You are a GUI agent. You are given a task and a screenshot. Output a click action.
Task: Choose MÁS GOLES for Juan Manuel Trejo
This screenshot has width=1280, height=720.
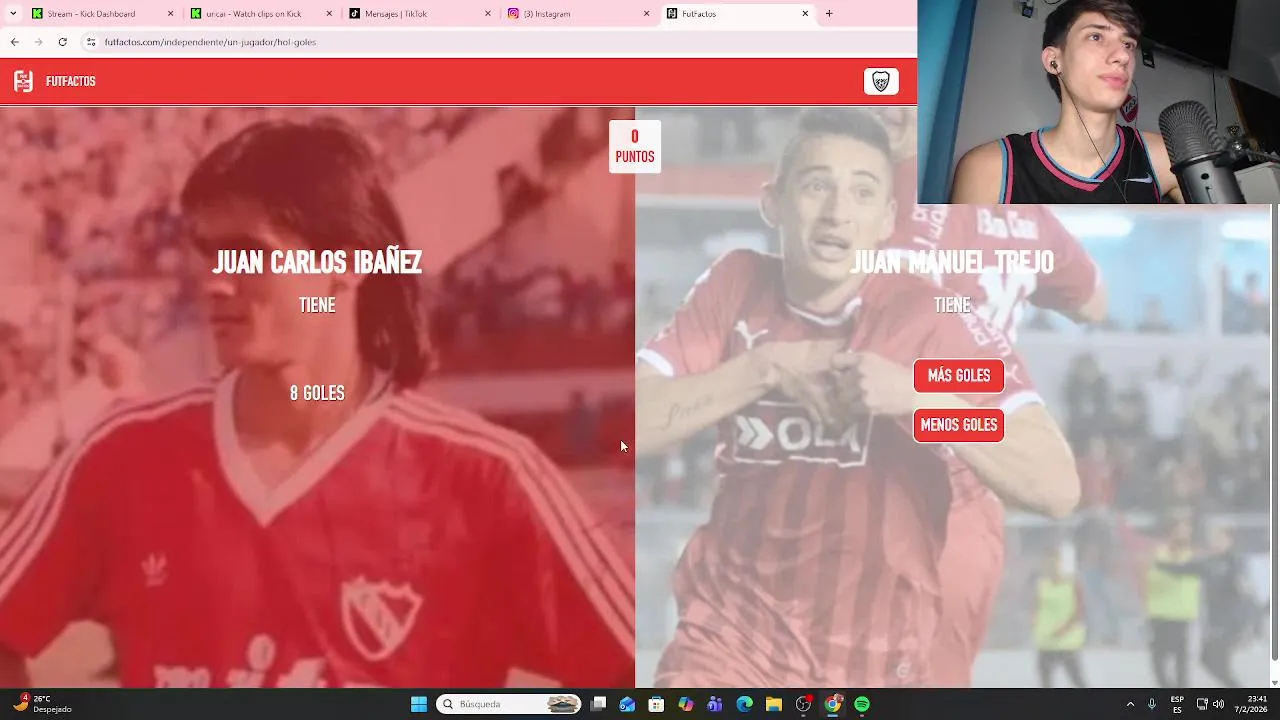(959, 376)
